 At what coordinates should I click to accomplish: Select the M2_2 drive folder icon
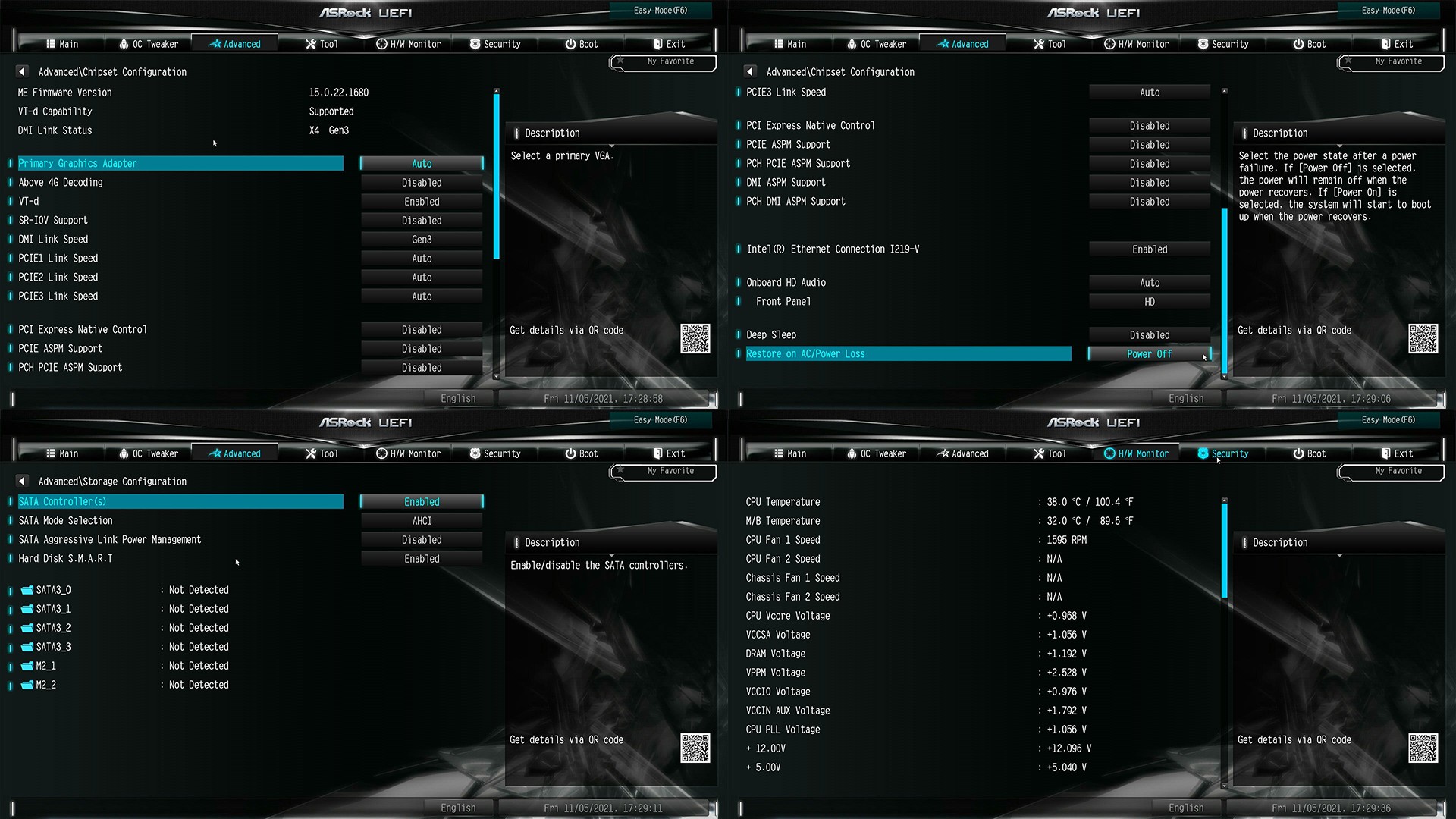(27, 685)
